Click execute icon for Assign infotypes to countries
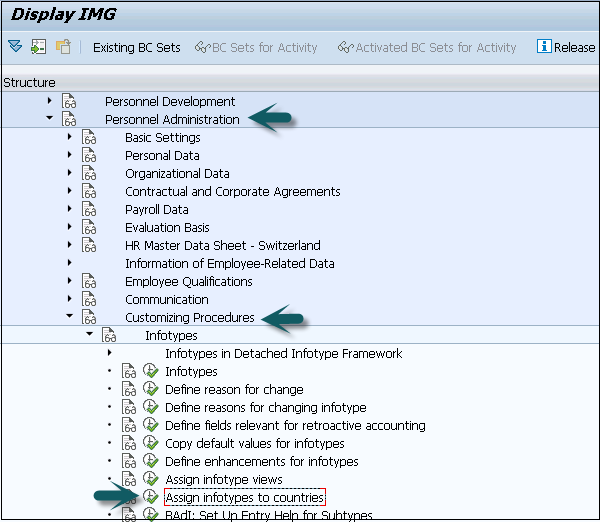Image resolution: width=600 pixels, height=522 pixels. click(x=151, y=498)
